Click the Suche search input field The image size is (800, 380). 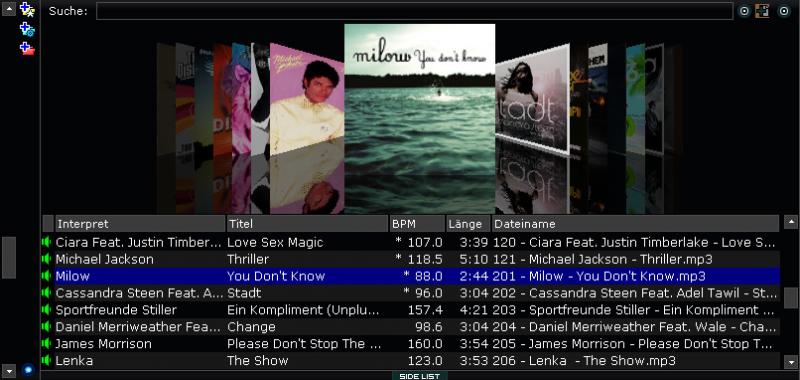click(414, 11)
